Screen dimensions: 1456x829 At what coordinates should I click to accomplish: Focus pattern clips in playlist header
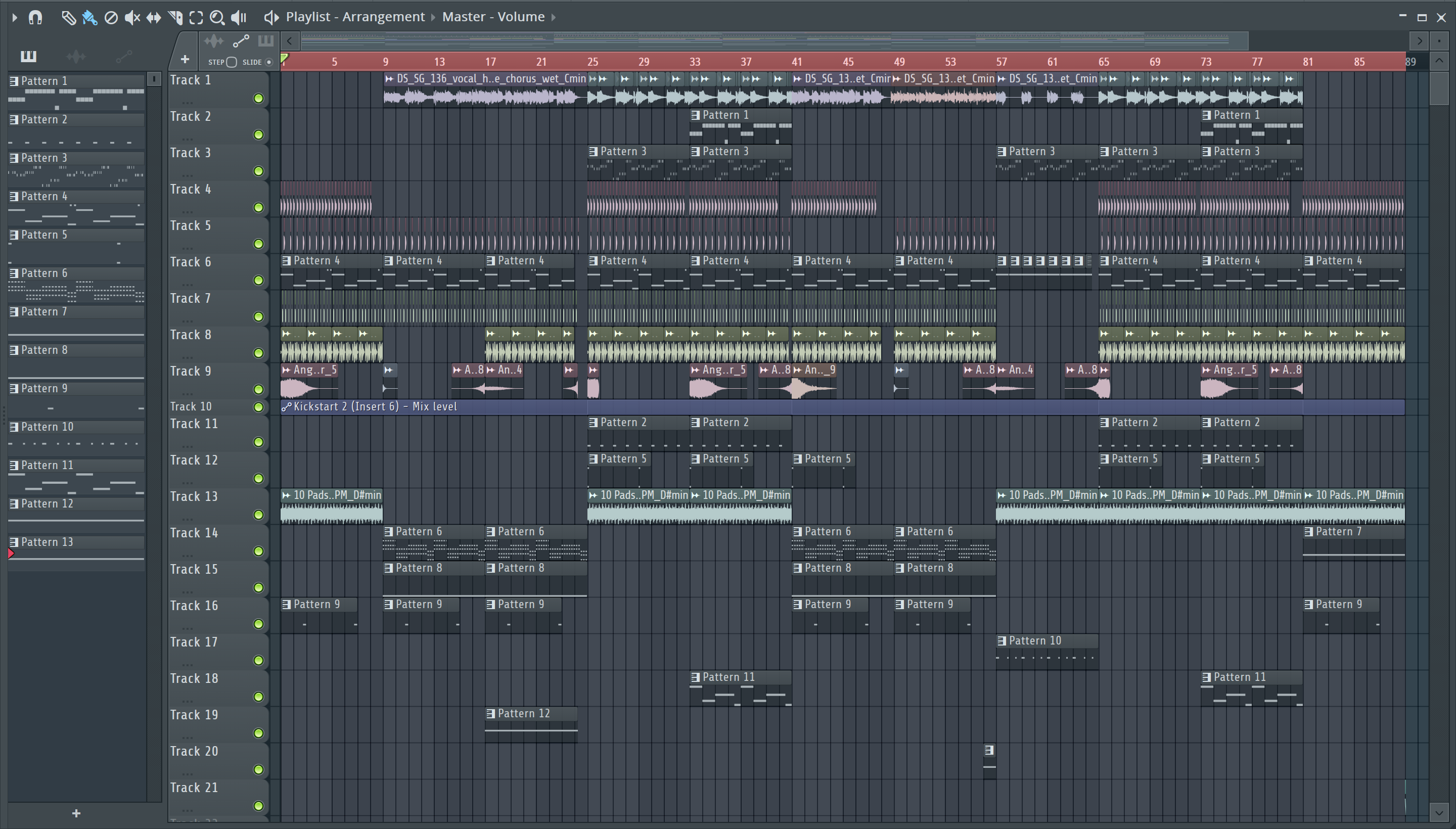tap(265, 41)
